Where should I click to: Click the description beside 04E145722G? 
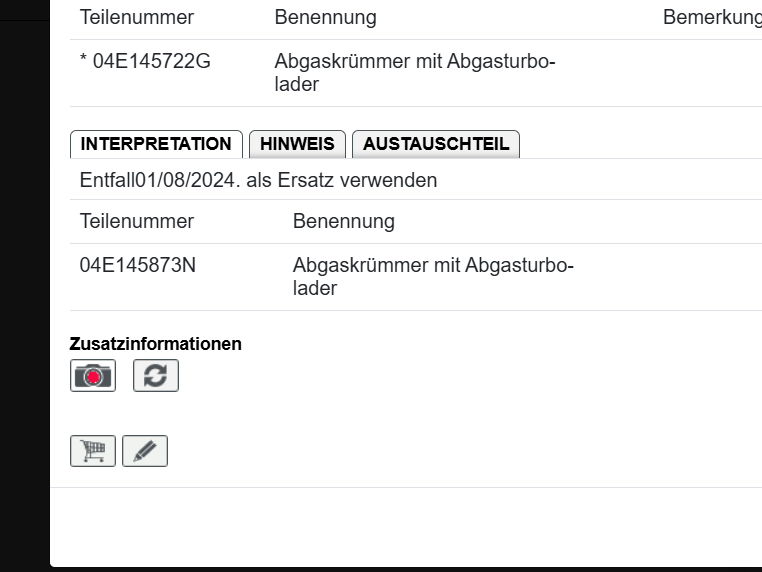(414, 73)
